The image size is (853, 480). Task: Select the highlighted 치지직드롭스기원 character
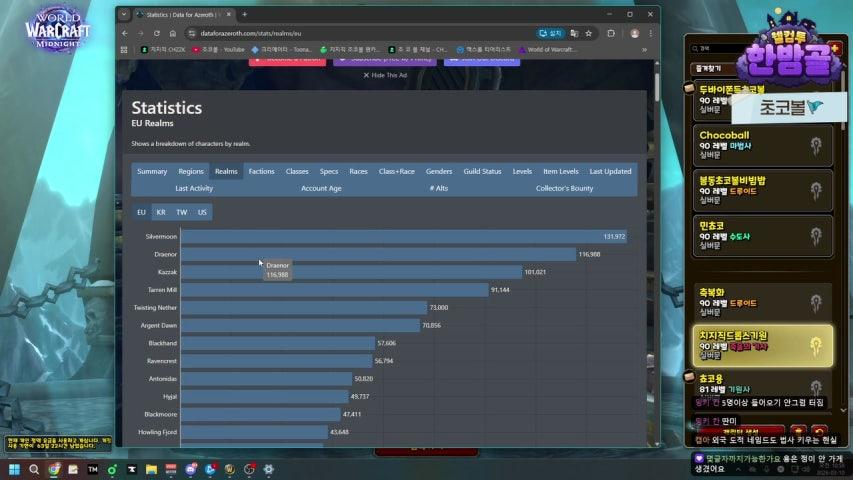(x=763, y=346)
